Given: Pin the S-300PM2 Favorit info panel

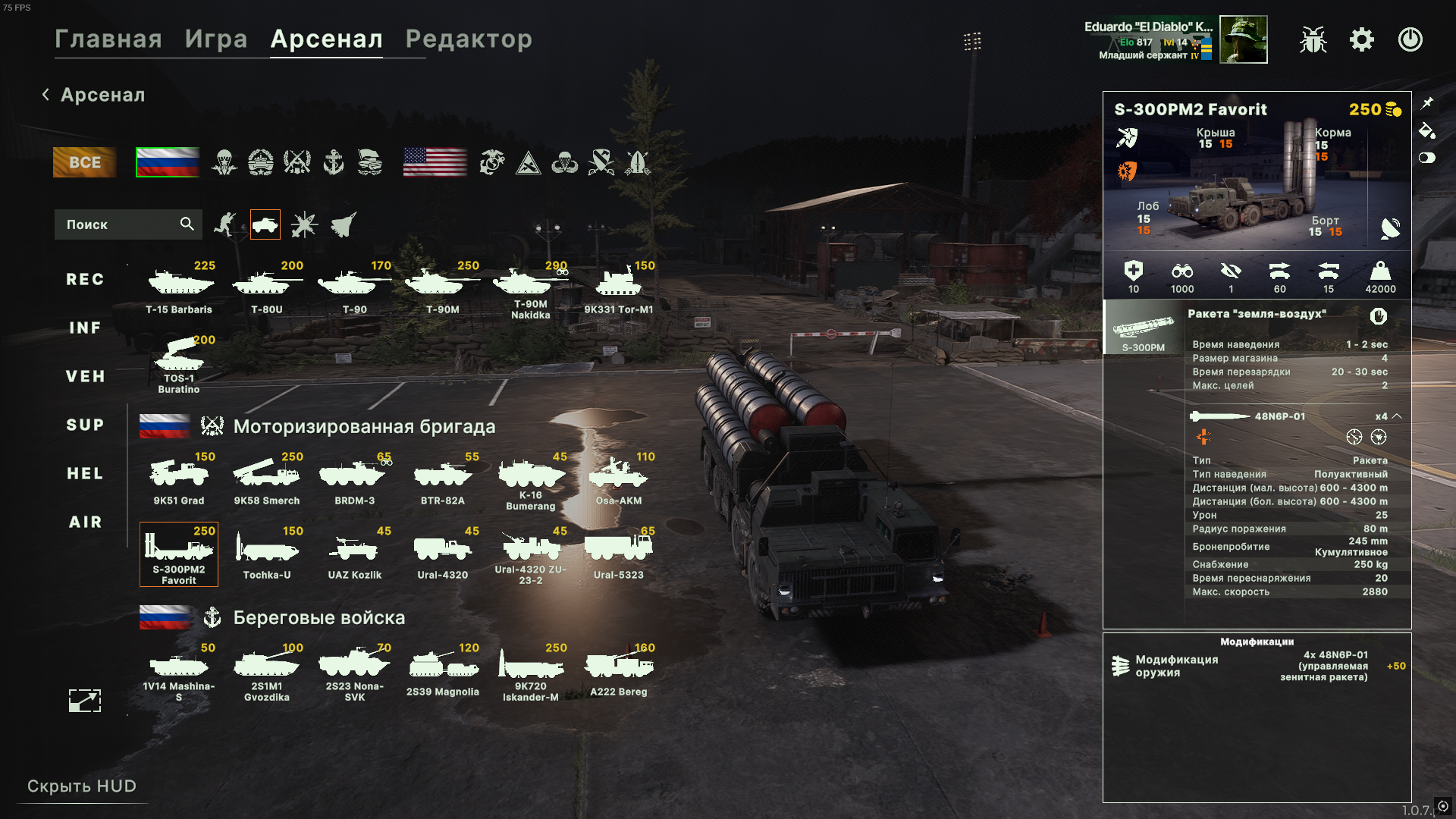Looking at the screenshot, I should click(1427, 102).
